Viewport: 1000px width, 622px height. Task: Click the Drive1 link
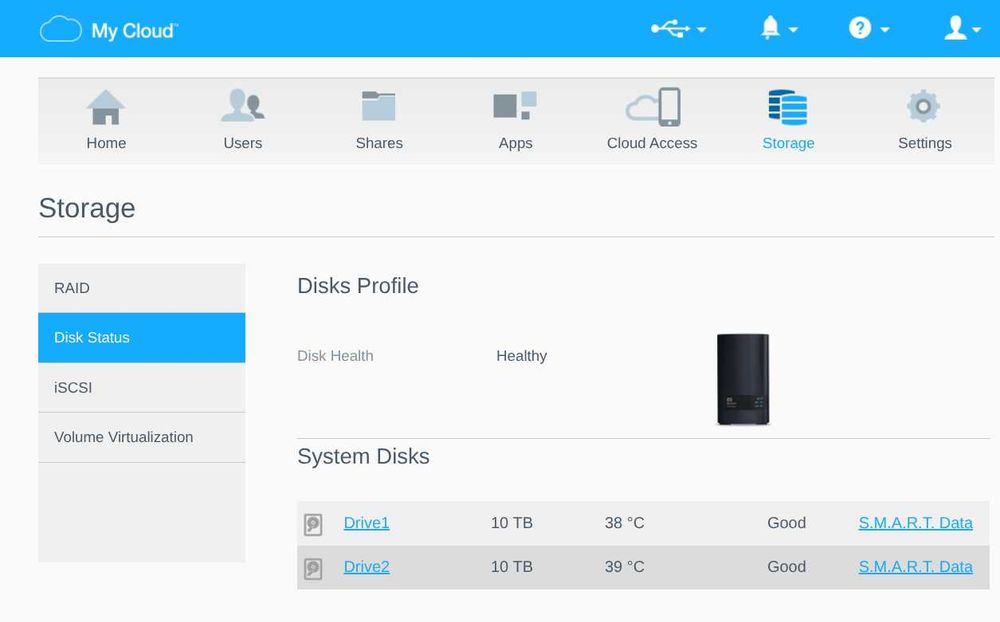(x=366, y=522)
